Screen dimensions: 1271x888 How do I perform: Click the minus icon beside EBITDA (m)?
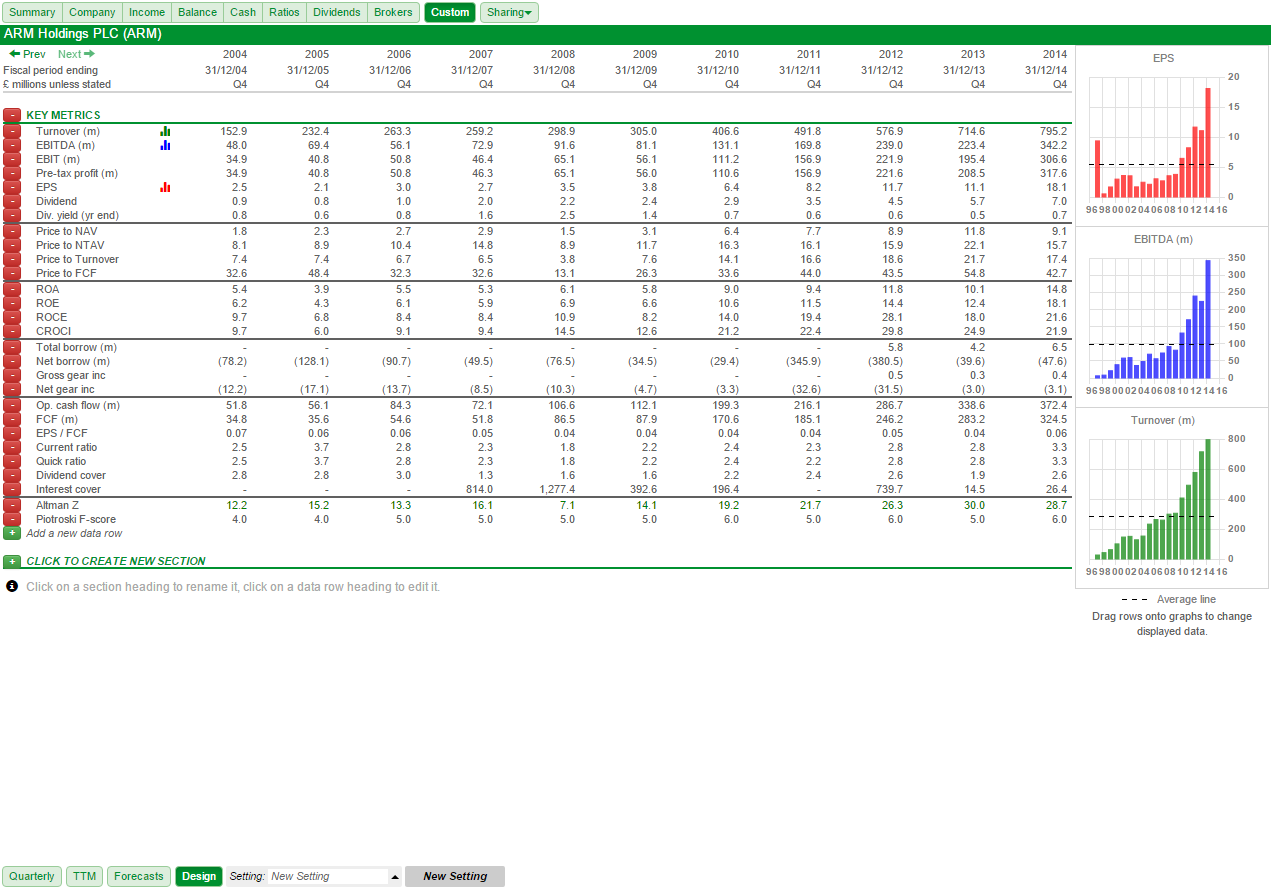12,145
